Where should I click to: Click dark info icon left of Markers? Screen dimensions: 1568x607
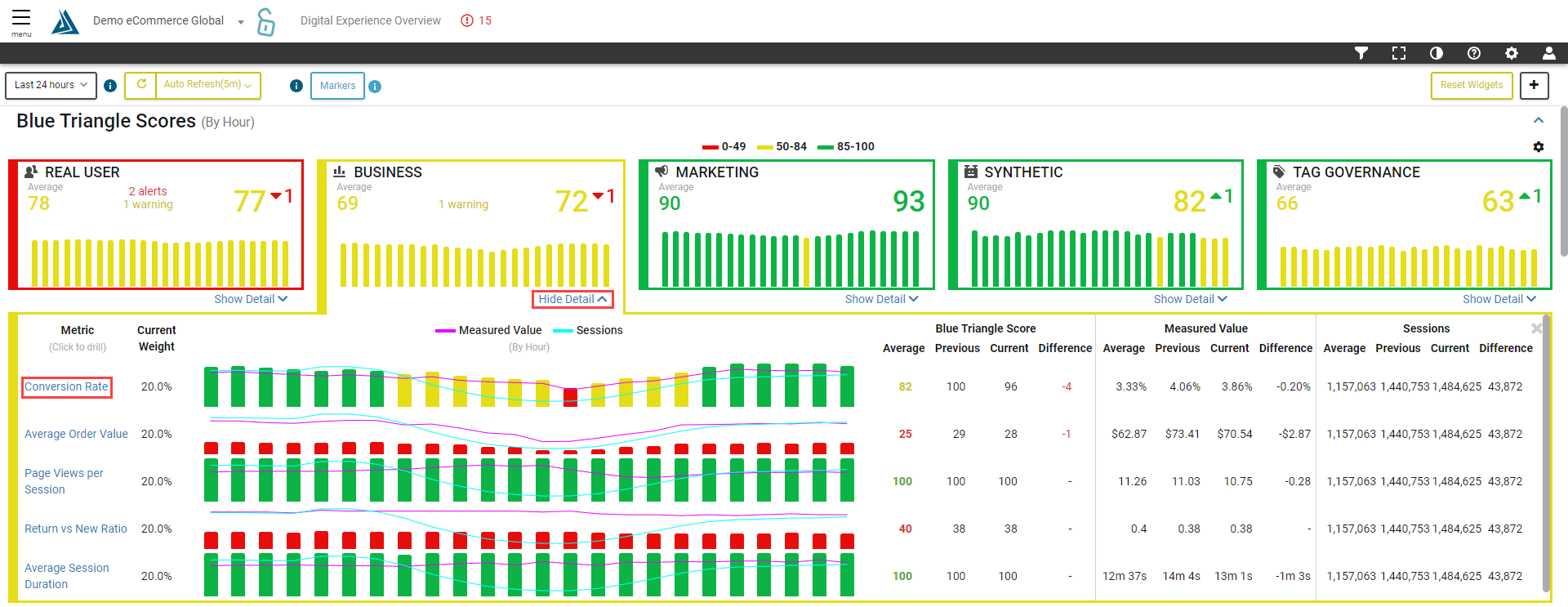[296, 86]
